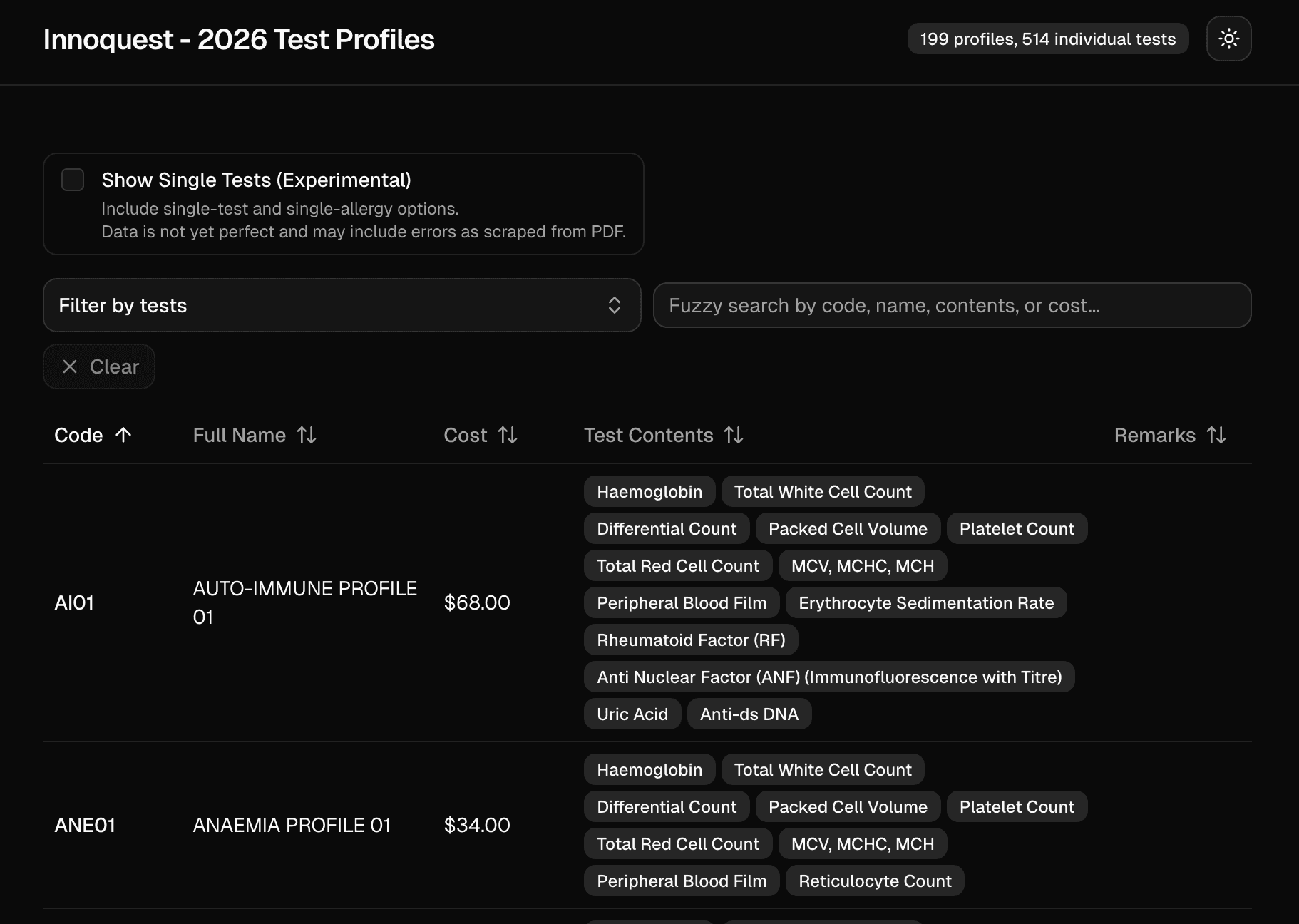Toggle the light/dark theme sun icon

click(x=1228, y=38)
